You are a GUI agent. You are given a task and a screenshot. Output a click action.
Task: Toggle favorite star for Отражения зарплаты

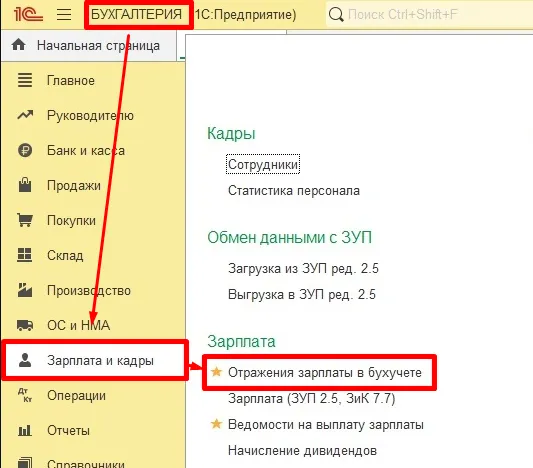coord(216,371)
